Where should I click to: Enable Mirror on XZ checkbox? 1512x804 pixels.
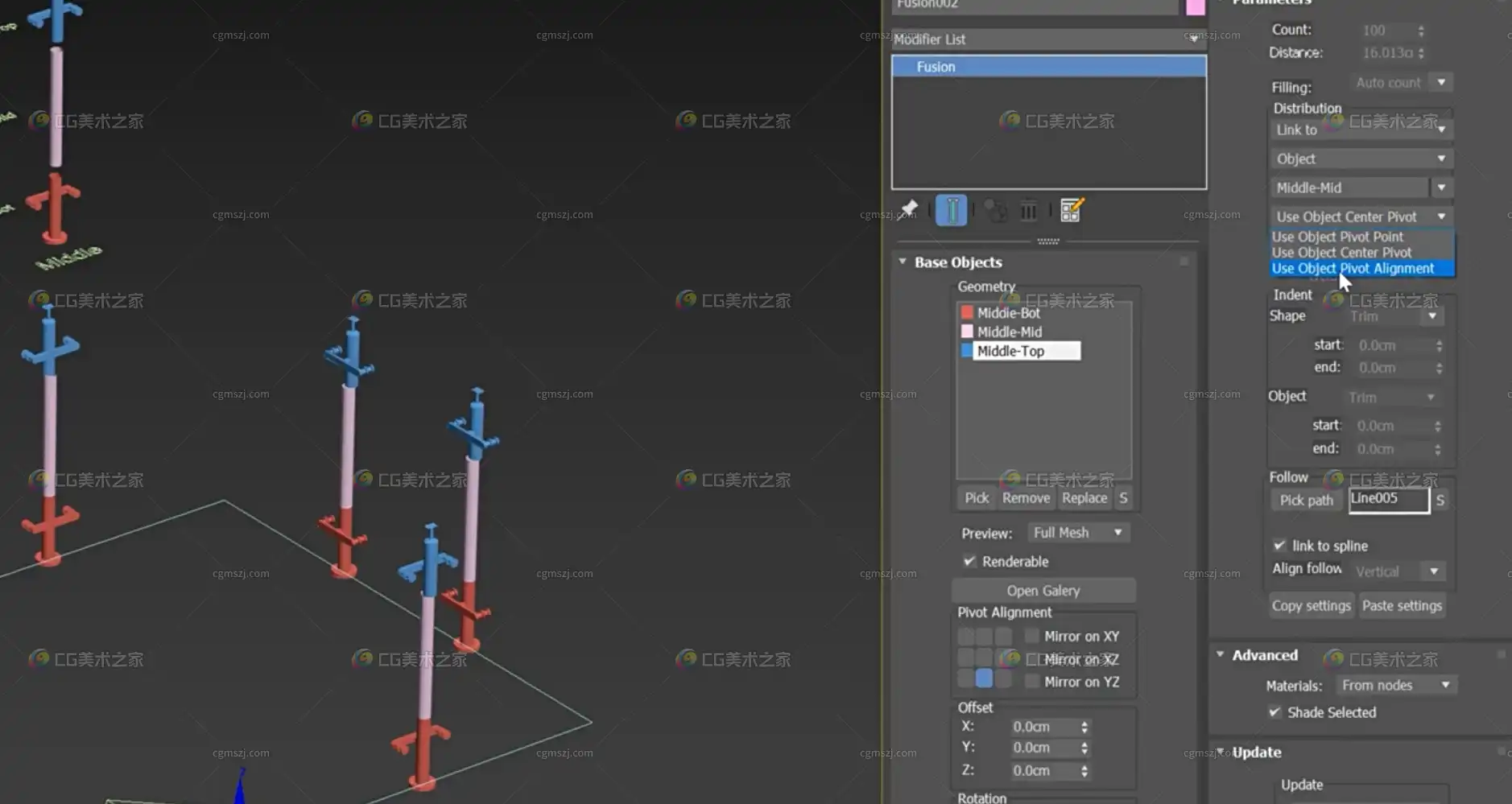[1032, 659]
